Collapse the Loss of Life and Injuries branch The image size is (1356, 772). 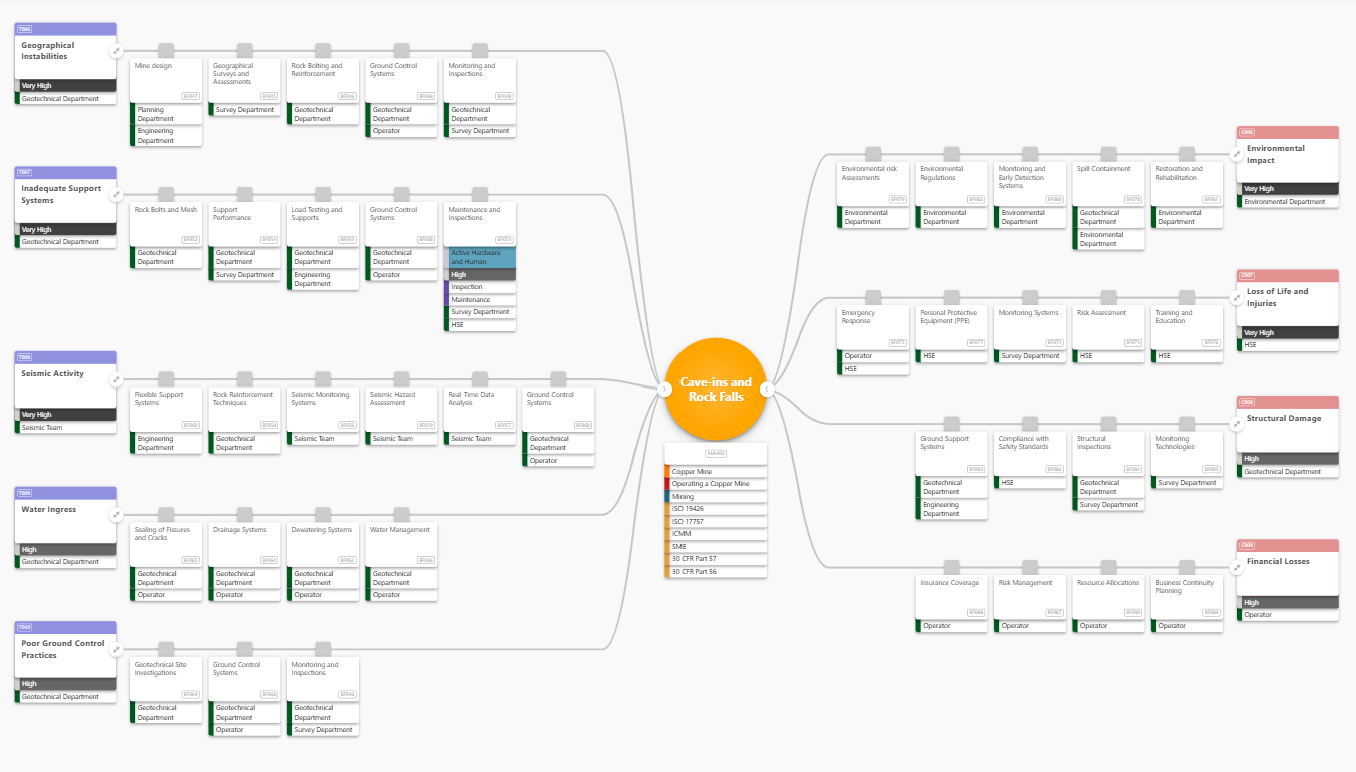pos(1237,298)
